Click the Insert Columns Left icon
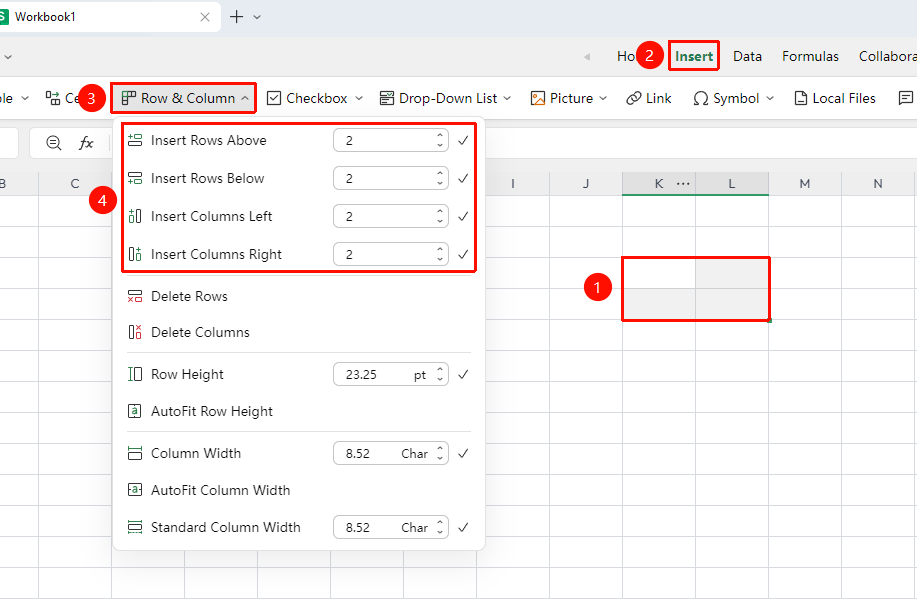The height and width of the screenshot is (599, 917). [135, 216]
